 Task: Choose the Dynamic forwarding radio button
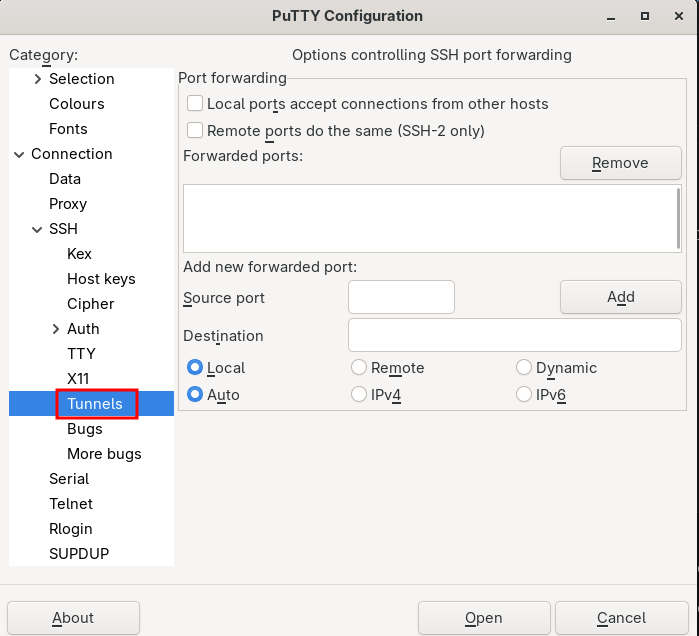pos(524,368)
